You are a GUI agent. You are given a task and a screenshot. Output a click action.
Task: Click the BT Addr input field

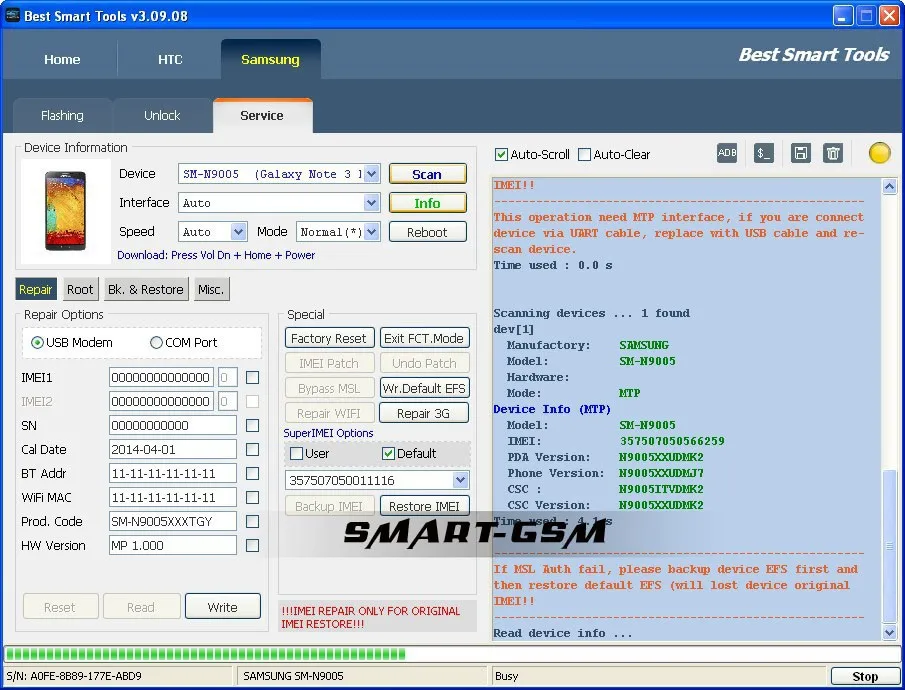173,473
